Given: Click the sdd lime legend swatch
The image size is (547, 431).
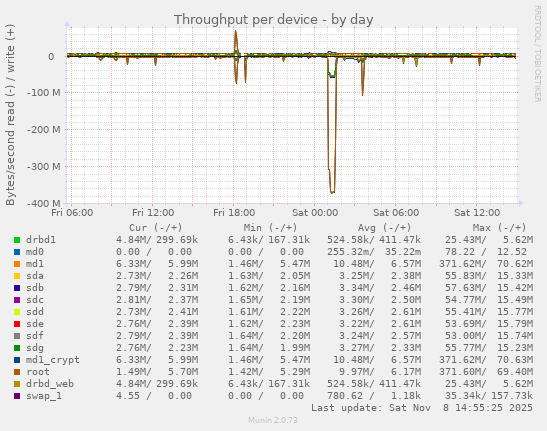Looking at the screenshot, I should (x=17, y=312).
